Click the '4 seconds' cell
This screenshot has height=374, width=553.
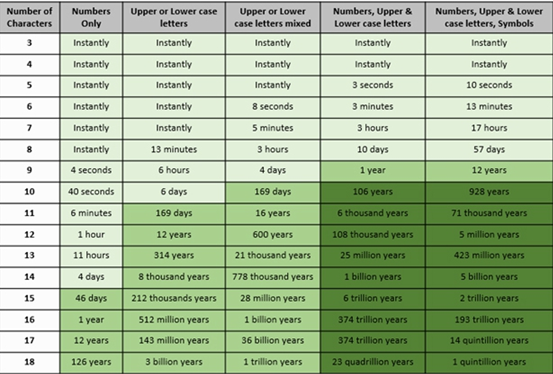click(x=91, y=170)
